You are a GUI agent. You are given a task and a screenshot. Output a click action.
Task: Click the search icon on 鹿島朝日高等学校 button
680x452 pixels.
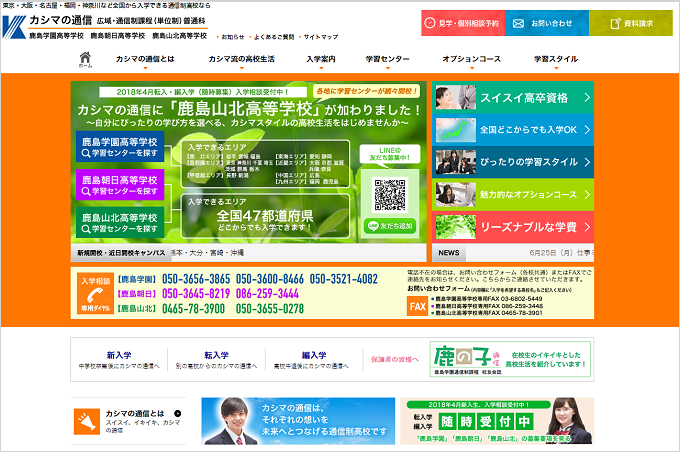click(x=86, y=191)
